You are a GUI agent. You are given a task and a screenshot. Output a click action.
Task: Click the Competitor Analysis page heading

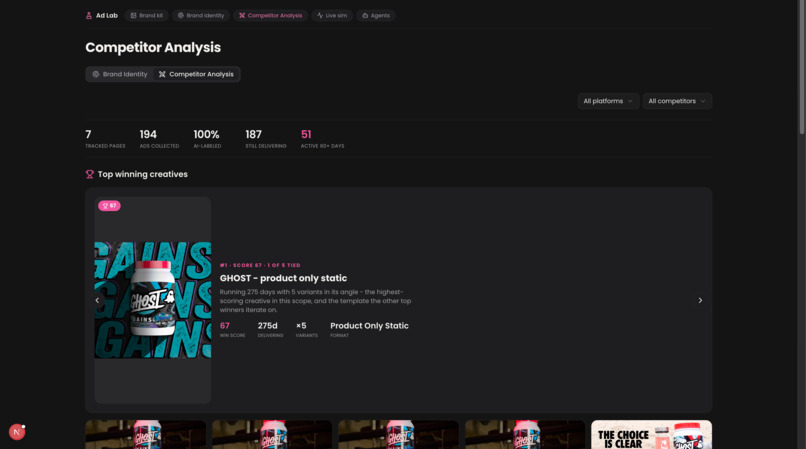click(153, 47)
